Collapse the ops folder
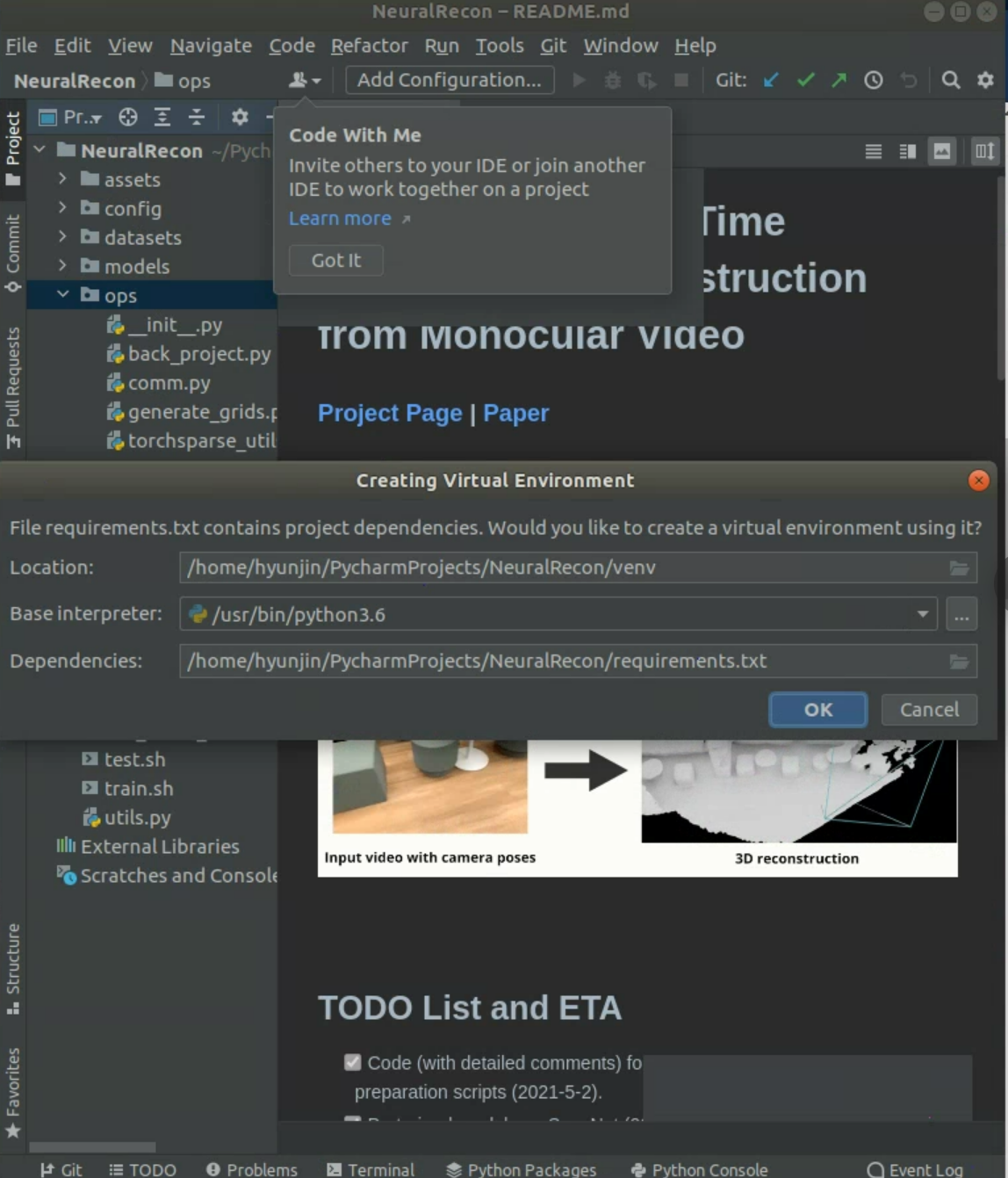1008x1178 pixels. click(62, 295)
